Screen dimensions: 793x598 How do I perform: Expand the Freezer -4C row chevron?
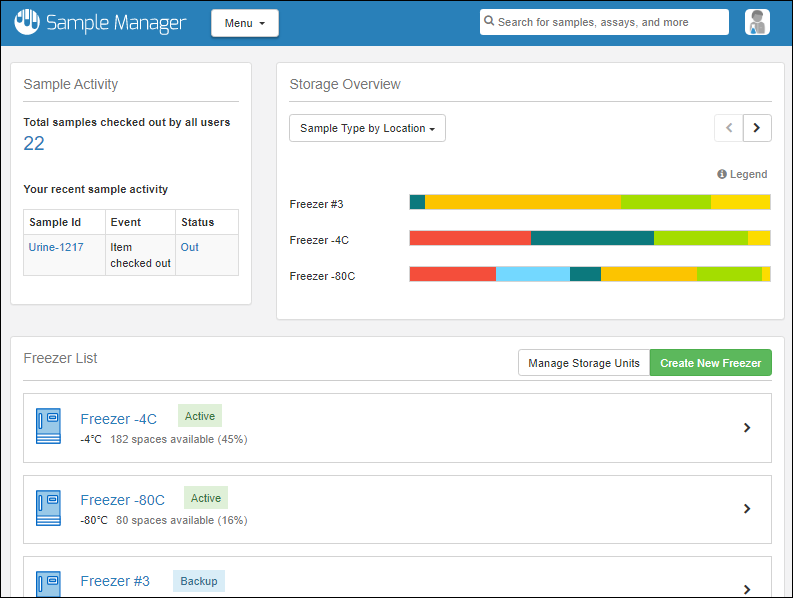tap(747, 428)
